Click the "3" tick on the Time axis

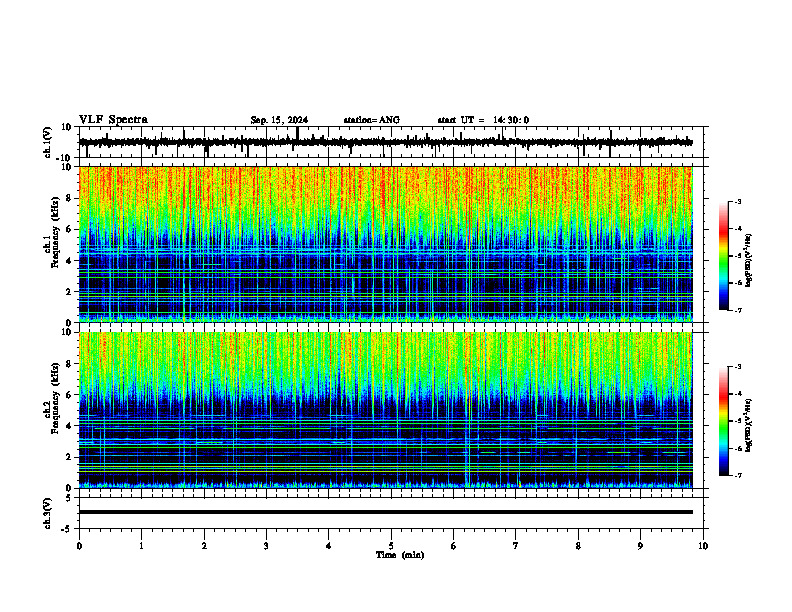(x=266, y=546)
